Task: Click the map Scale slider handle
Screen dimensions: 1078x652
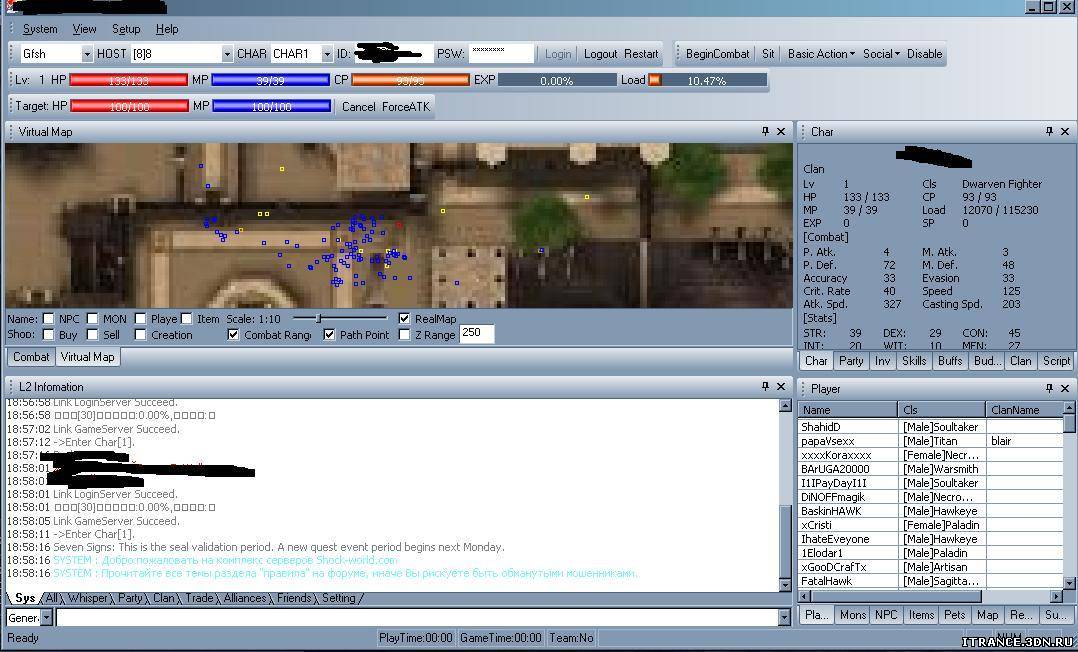Action: [x=318, y=318]
